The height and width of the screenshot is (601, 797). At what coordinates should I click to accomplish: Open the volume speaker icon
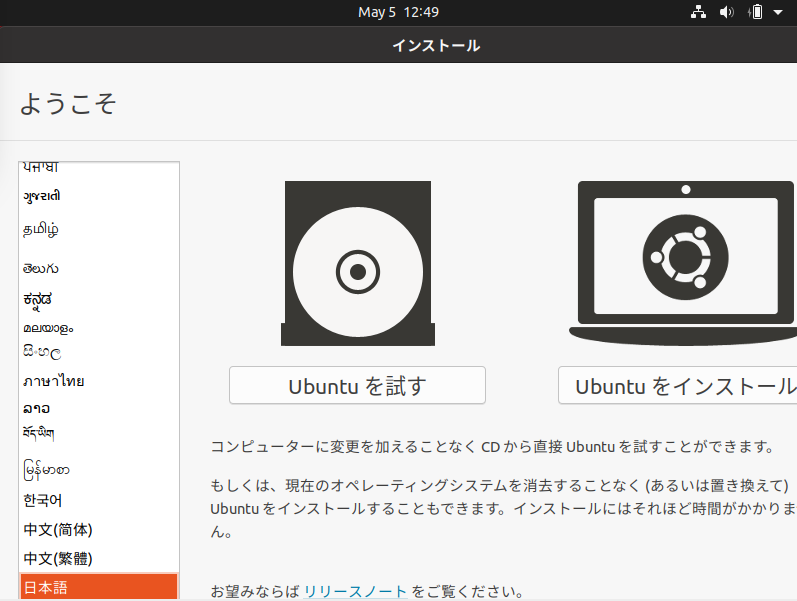coord(726,12)
